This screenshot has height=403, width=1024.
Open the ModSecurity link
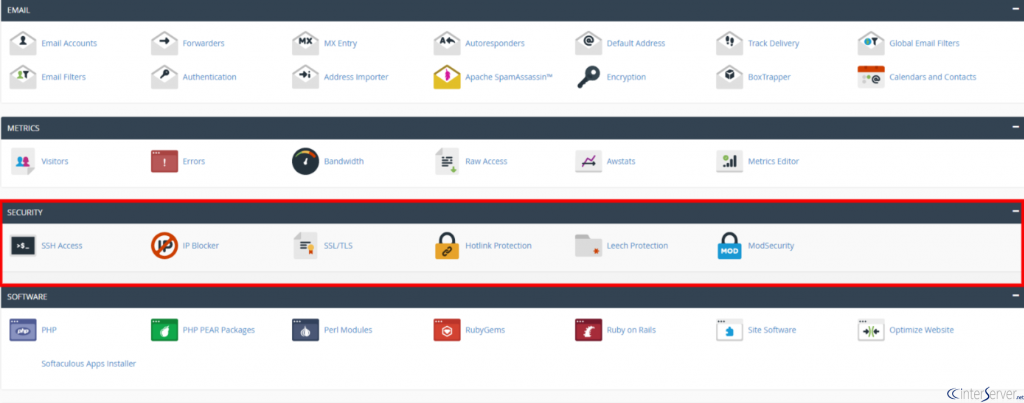pos(771,246)
